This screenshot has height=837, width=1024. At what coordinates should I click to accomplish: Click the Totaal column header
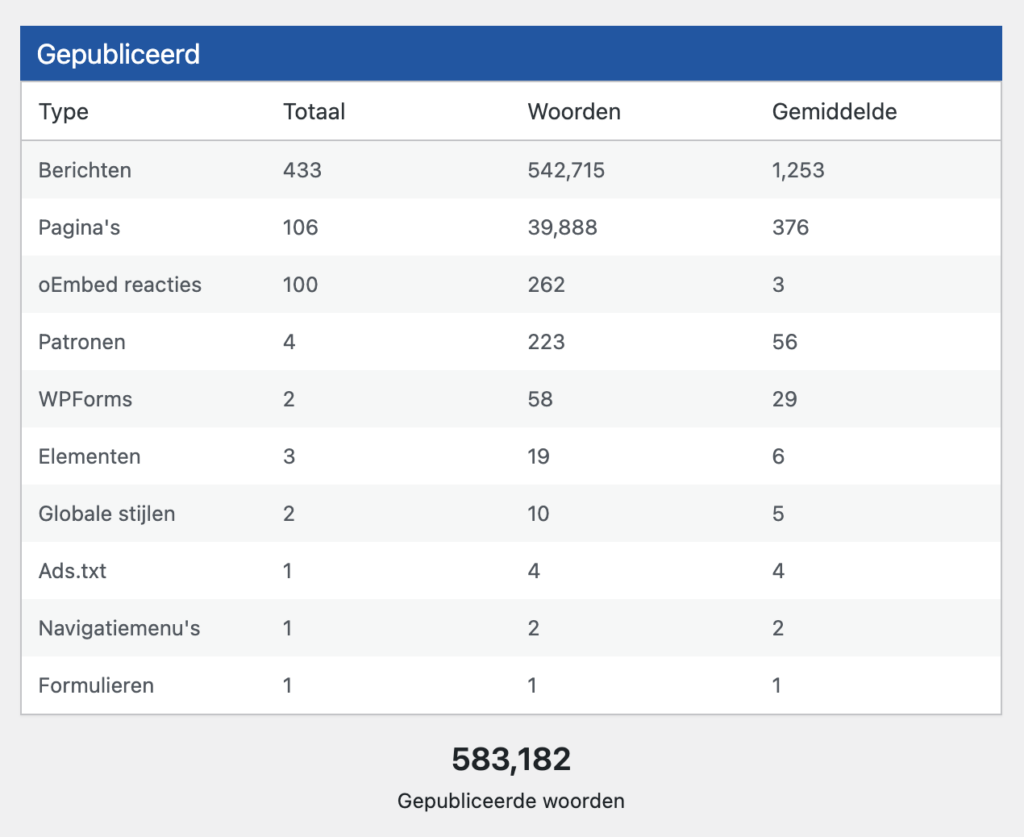[x=314, y=112]
